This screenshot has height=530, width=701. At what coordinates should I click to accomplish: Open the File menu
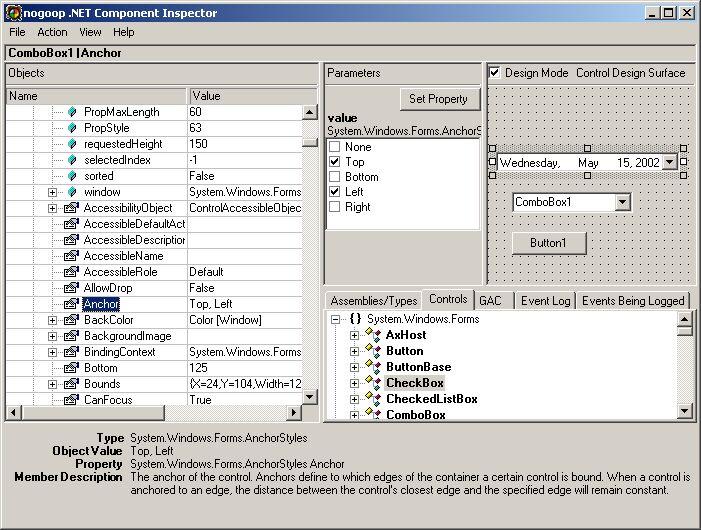coord(17,32)
